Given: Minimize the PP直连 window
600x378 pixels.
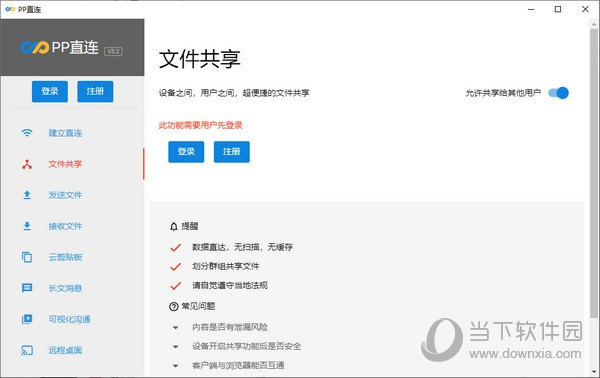Looking at the screenshot, I should 531,9.
